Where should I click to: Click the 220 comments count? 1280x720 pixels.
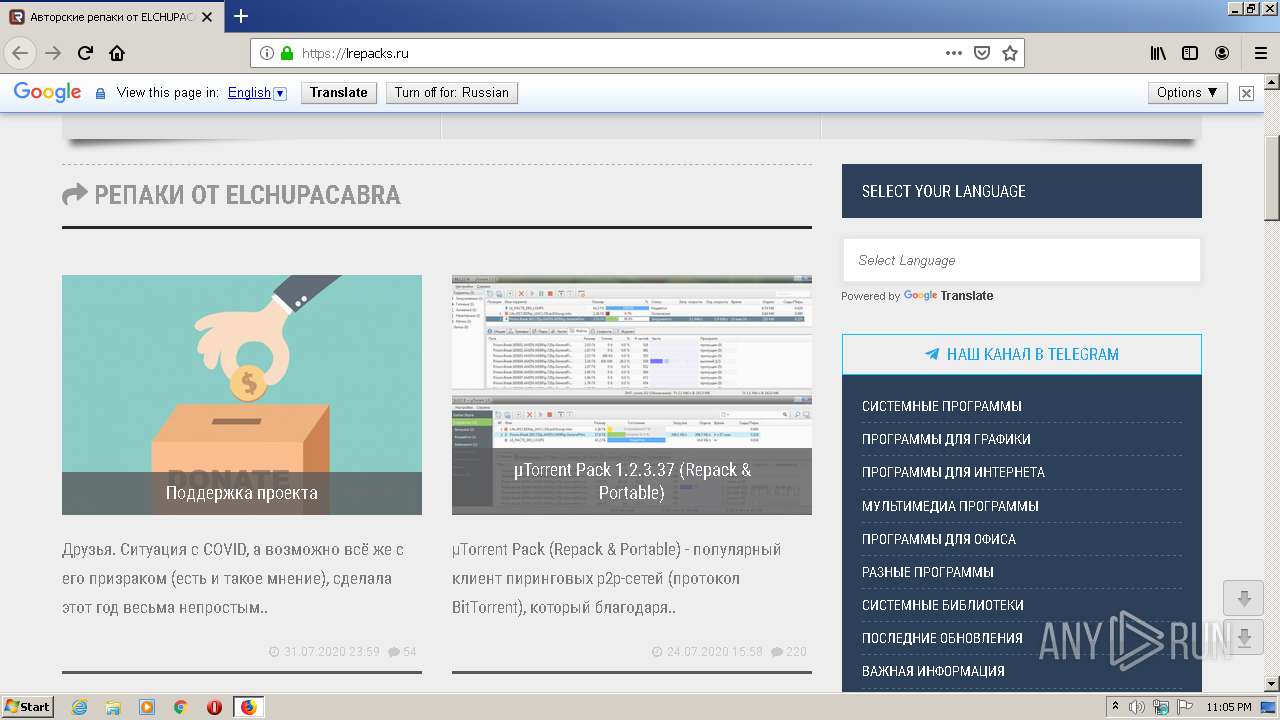(788, 651)
